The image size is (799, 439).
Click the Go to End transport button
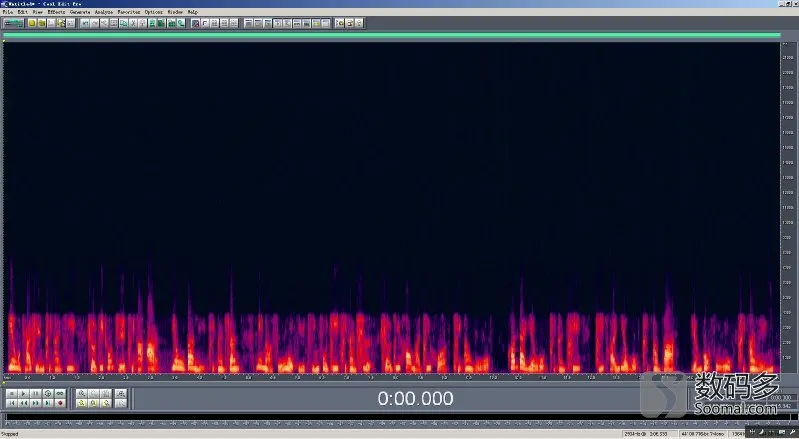48,403
